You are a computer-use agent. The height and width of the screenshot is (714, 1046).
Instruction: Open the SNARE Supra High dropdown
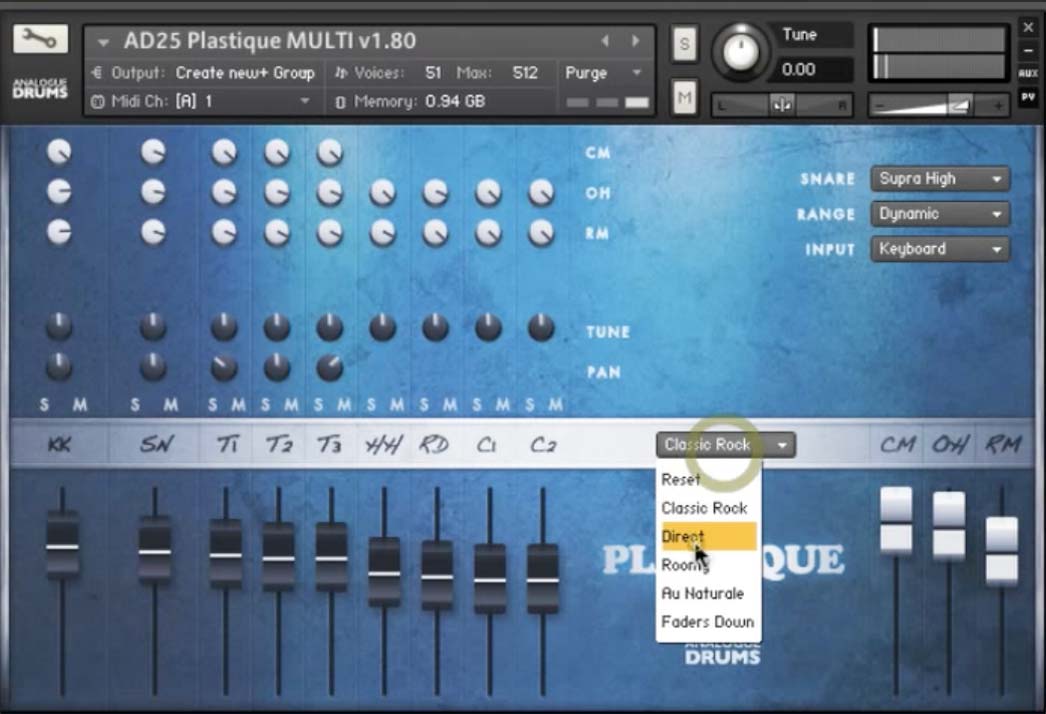click(940, 179)
